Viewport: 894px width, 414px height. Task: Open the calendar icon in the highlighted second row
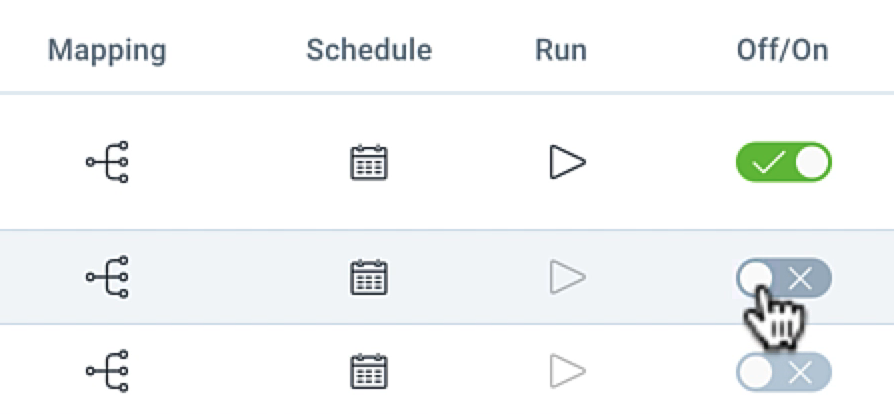369,277
